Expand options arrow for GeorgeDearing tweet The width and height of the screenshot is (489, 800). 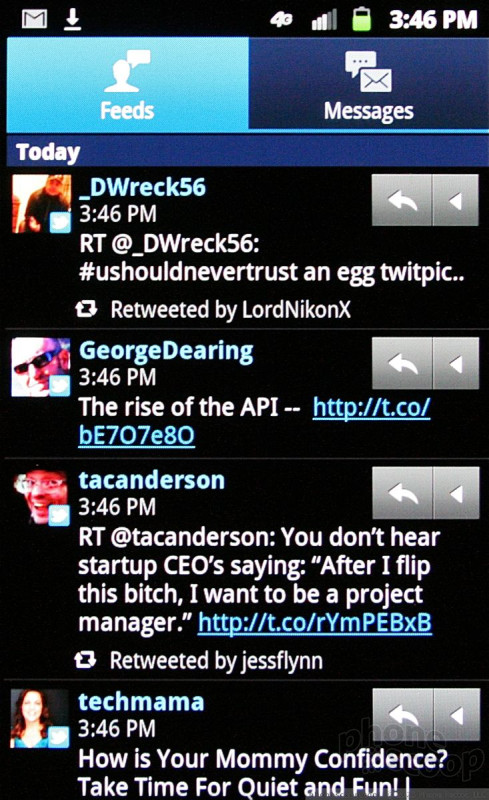[456, 363]
